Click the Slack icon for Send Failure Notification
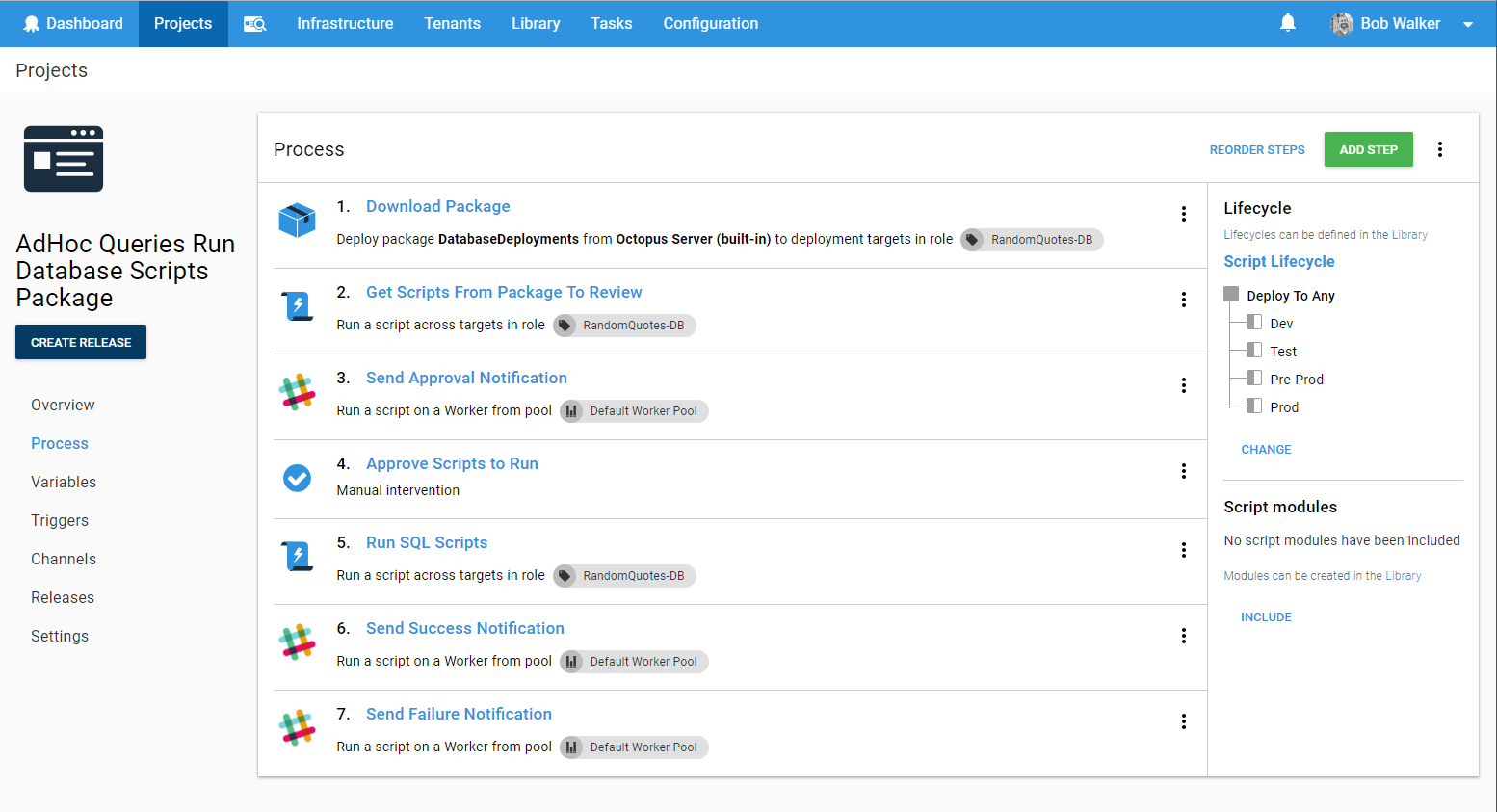Screen dimensions: 1497x812 [x=297, y=728]
